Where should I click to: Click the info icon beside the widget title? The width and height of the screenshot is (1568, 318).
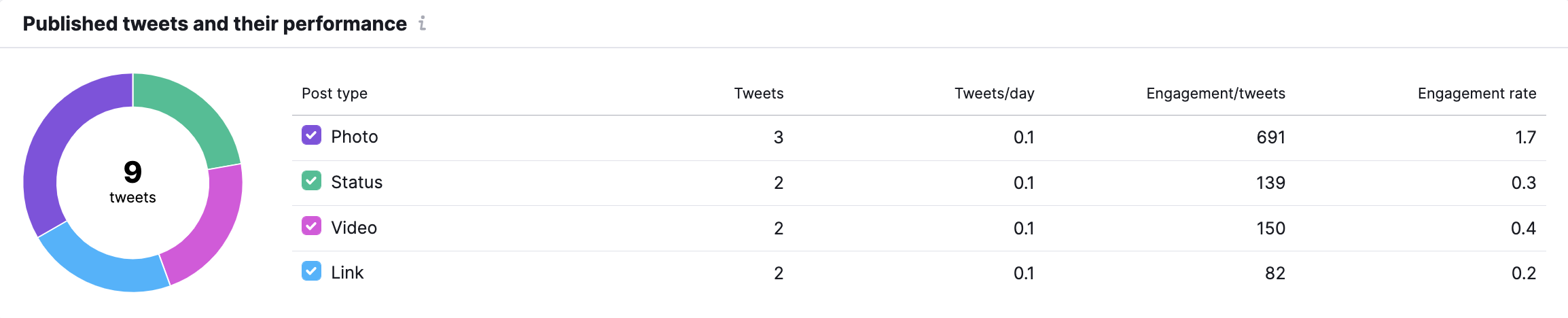click(422, 24)
